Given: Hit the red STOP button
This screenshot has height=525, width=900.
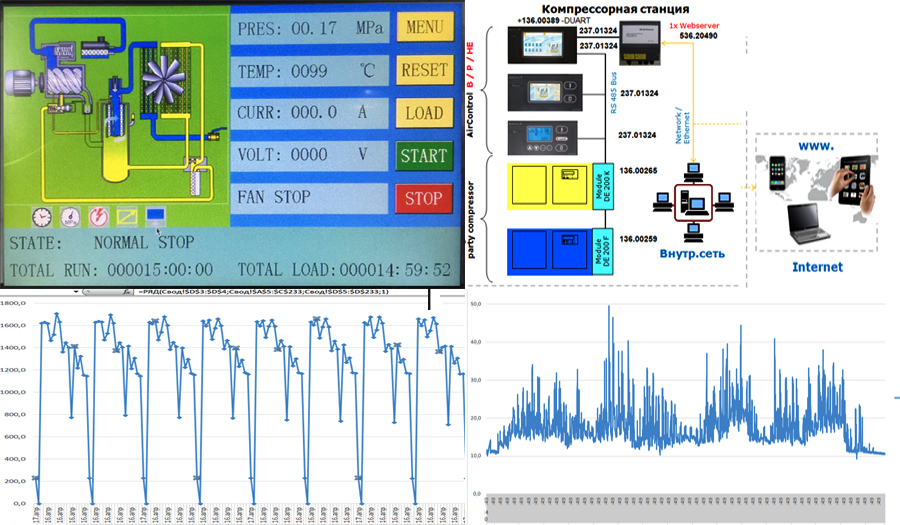Looking at the screenshot, I should click(x=424, y=198).
